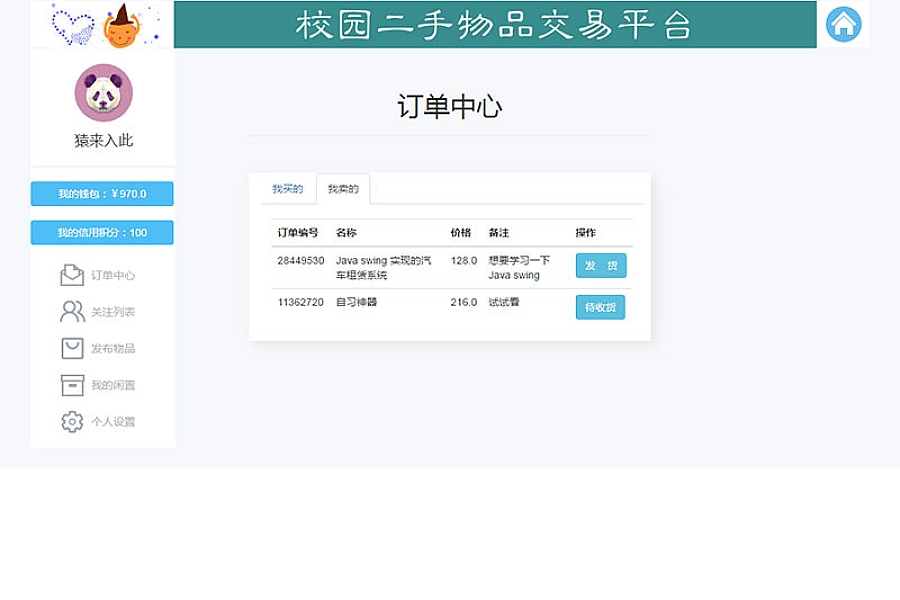This screenshot has width=900, height=600.
Task: Click the 发布物品 shopping bag icon
Action: pos(72,348)
